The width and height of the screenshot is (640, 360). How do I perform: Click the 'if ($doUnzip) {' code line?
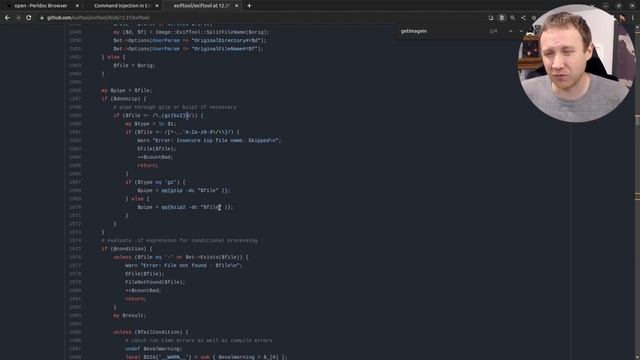pos(124,99)
